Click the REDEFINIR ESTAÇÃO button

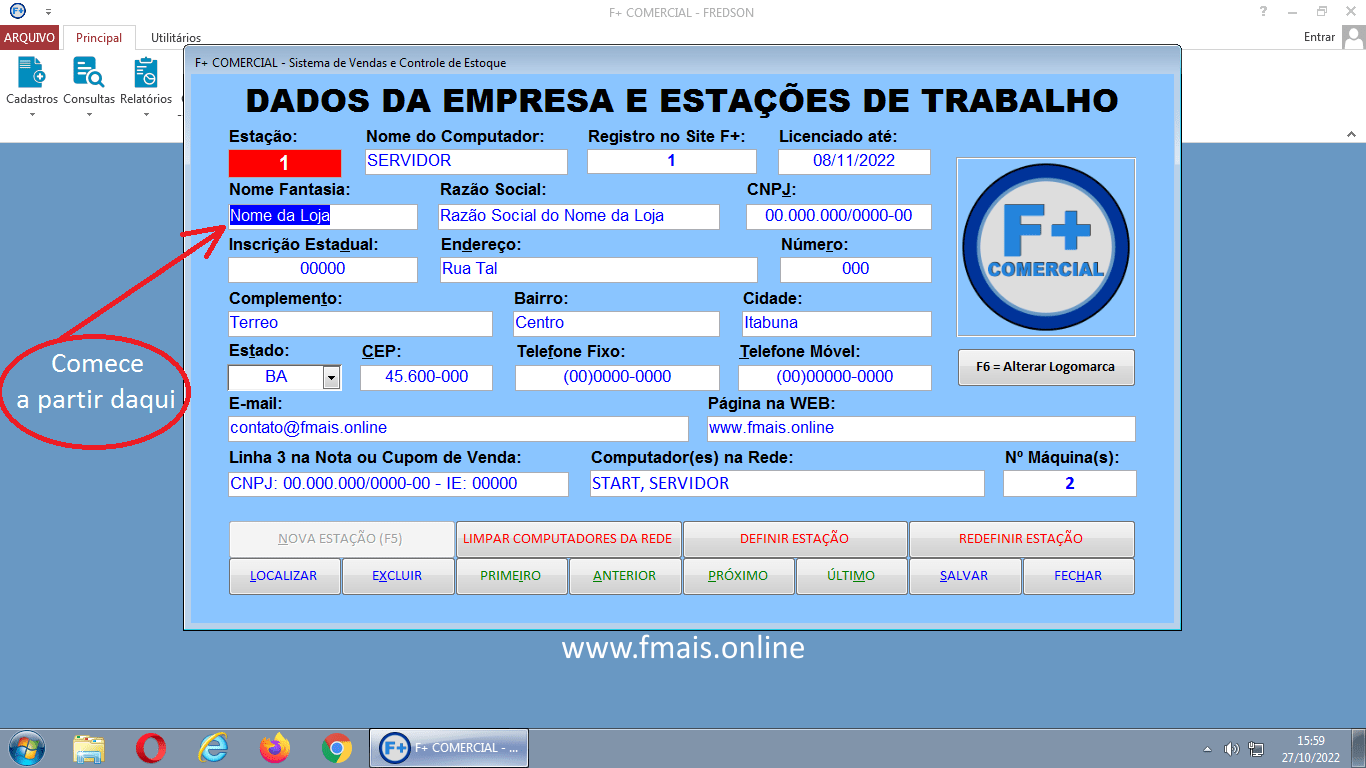pos(1021,539)
